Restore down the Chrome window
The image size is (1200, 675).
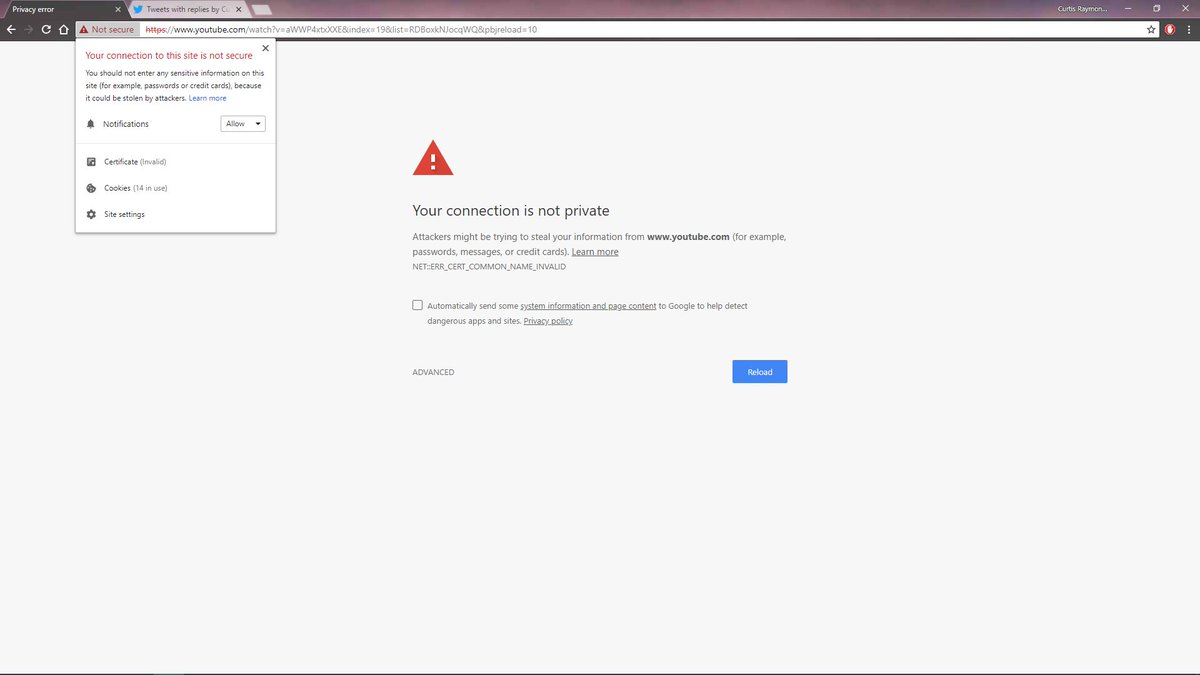(1157, 8)
